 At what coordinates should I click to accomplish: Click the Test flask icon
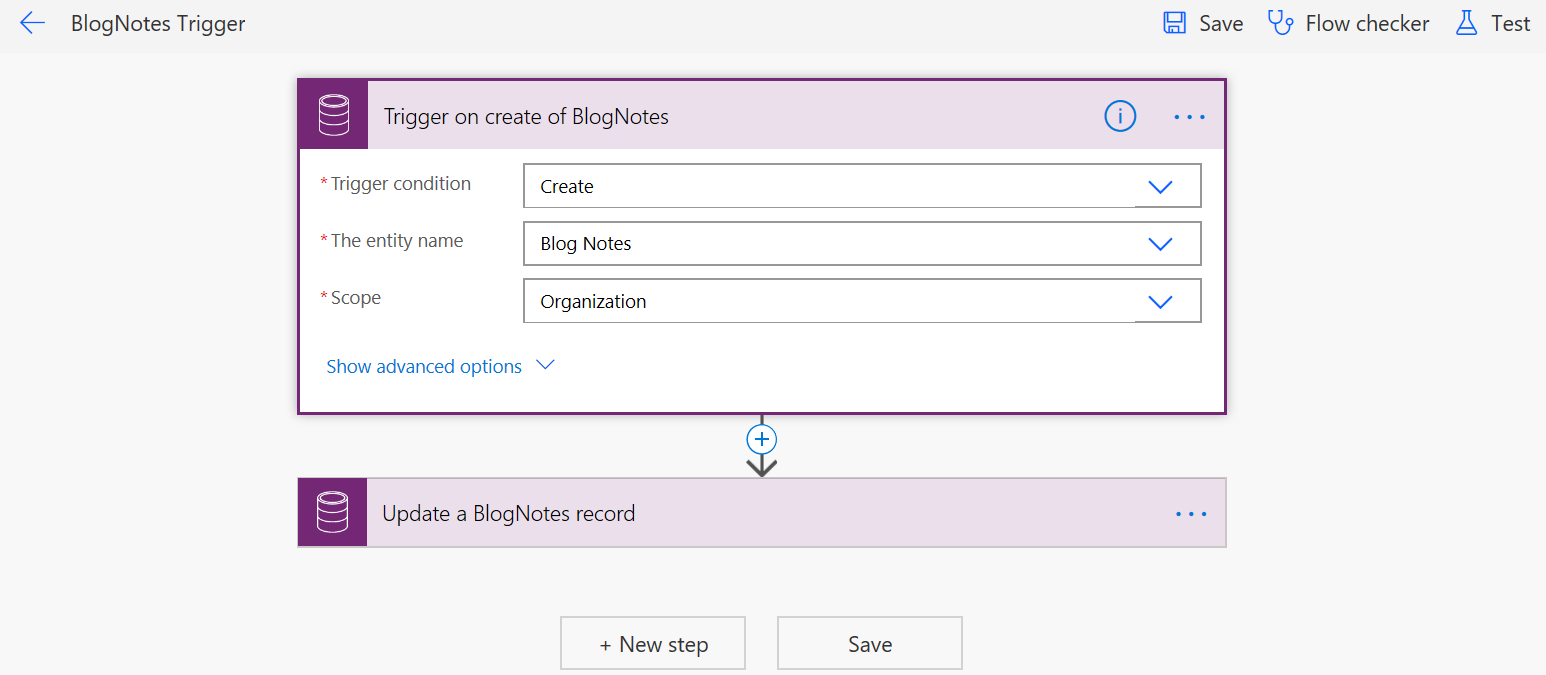tap(1466, 24)
